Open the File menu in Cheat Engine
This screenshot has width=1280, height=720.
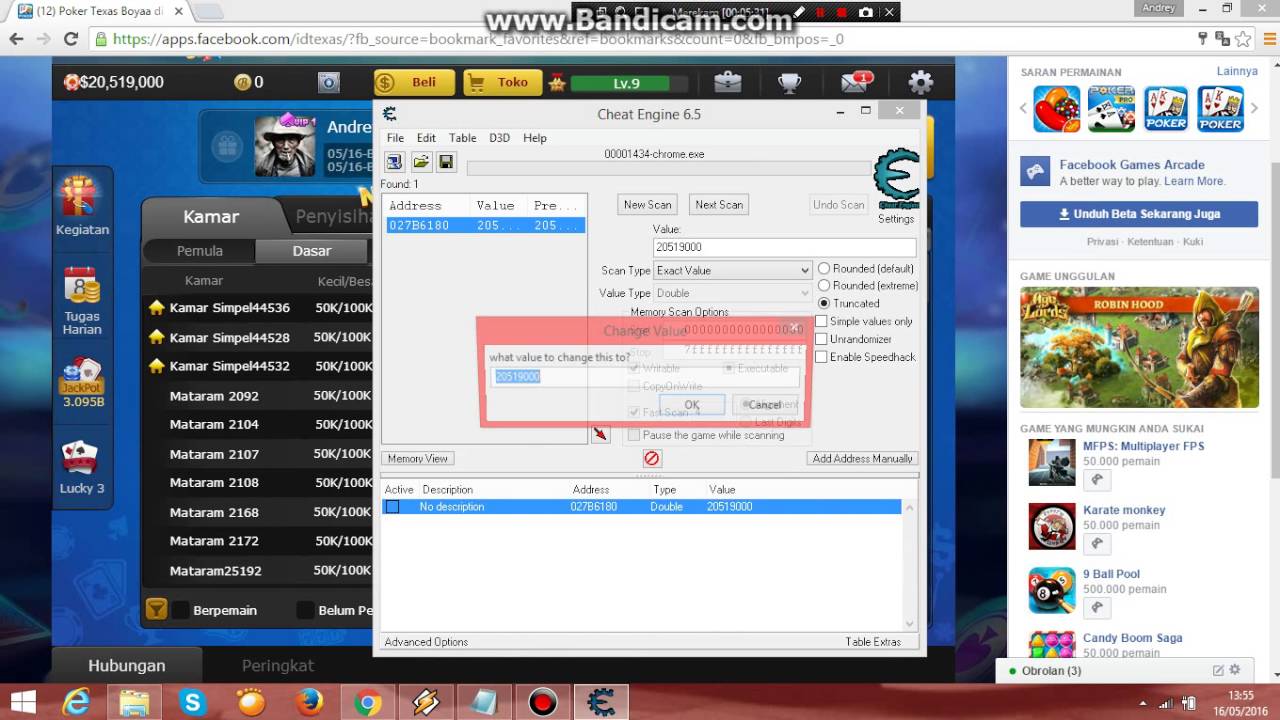[x=395, y=138]
